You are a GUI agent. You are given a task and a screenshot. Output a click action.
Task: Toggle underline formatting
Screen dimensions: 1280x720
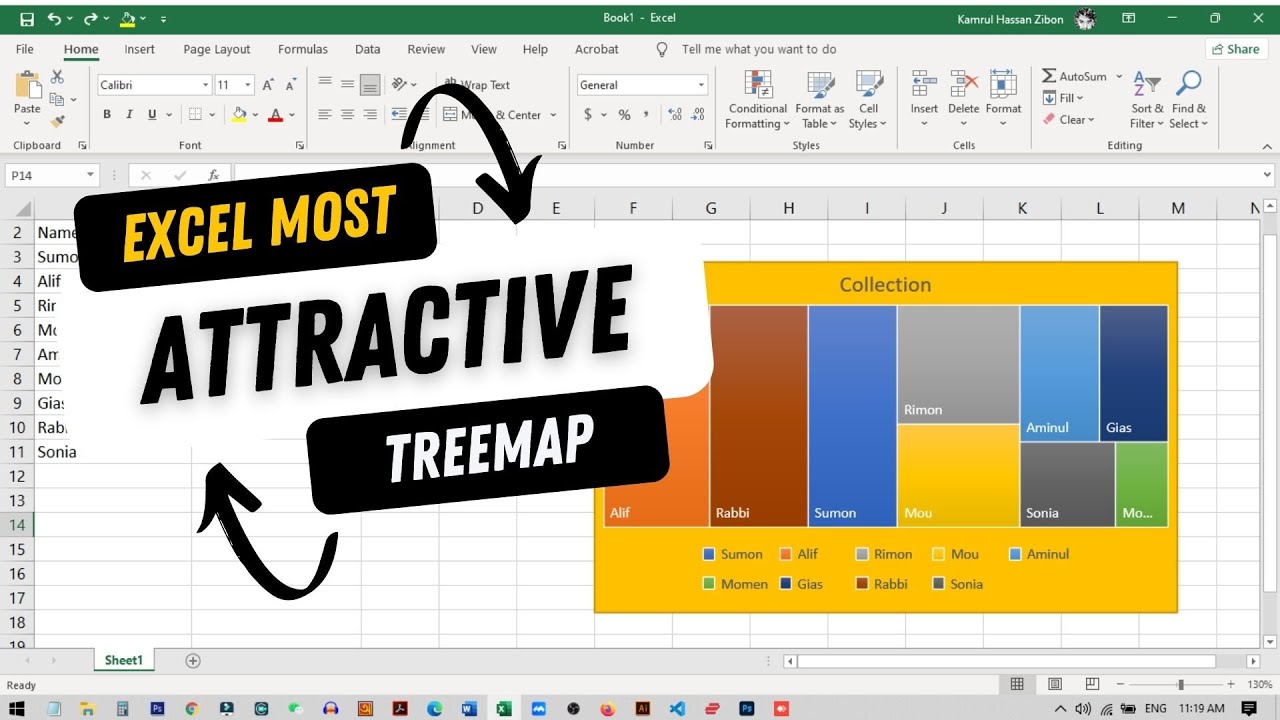coord(153,115)
